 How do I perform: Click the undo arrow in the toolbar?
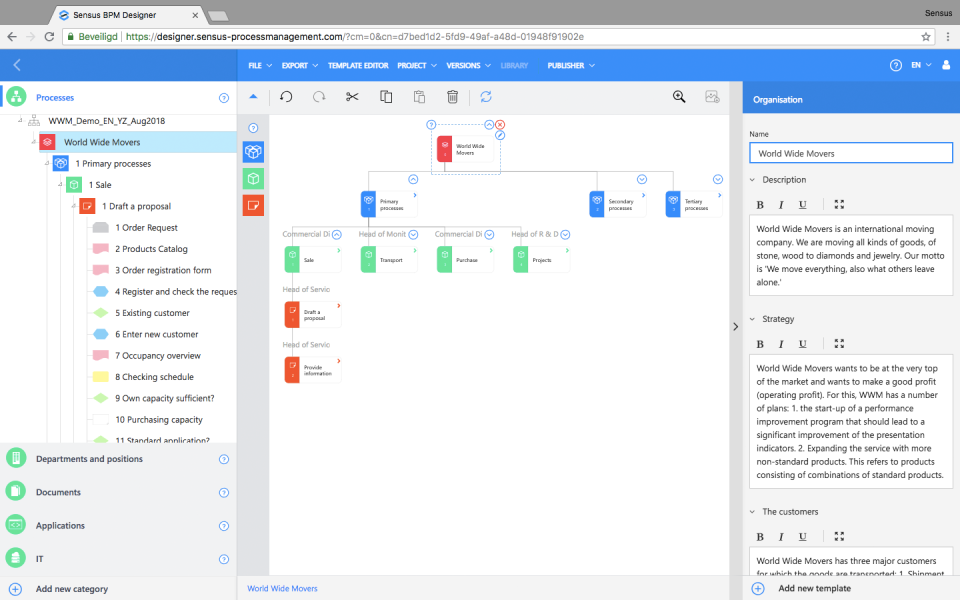click(x=286, y=97)
